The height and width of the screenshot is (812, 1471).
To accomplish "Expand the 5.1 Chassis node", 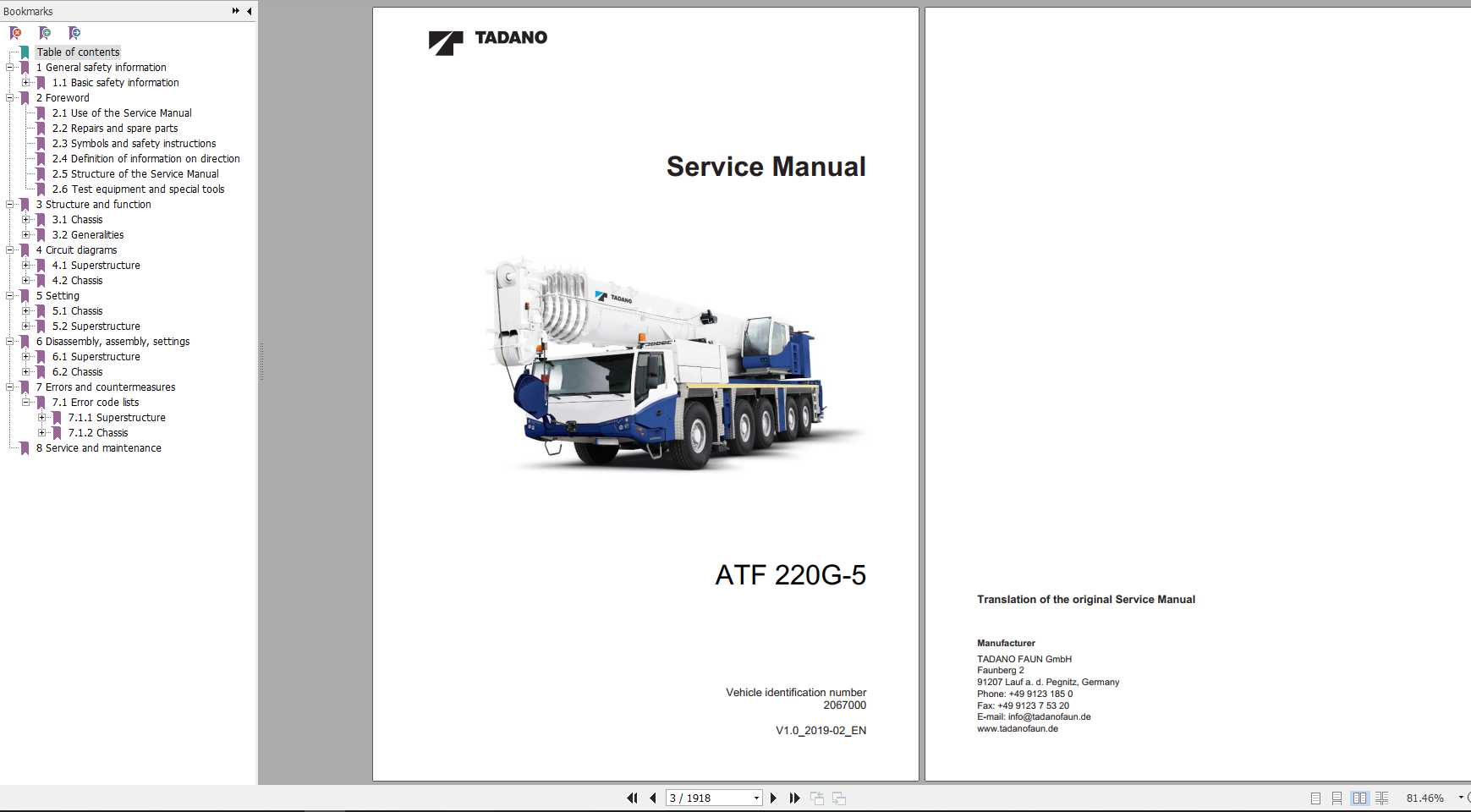I will click(26, 311).
